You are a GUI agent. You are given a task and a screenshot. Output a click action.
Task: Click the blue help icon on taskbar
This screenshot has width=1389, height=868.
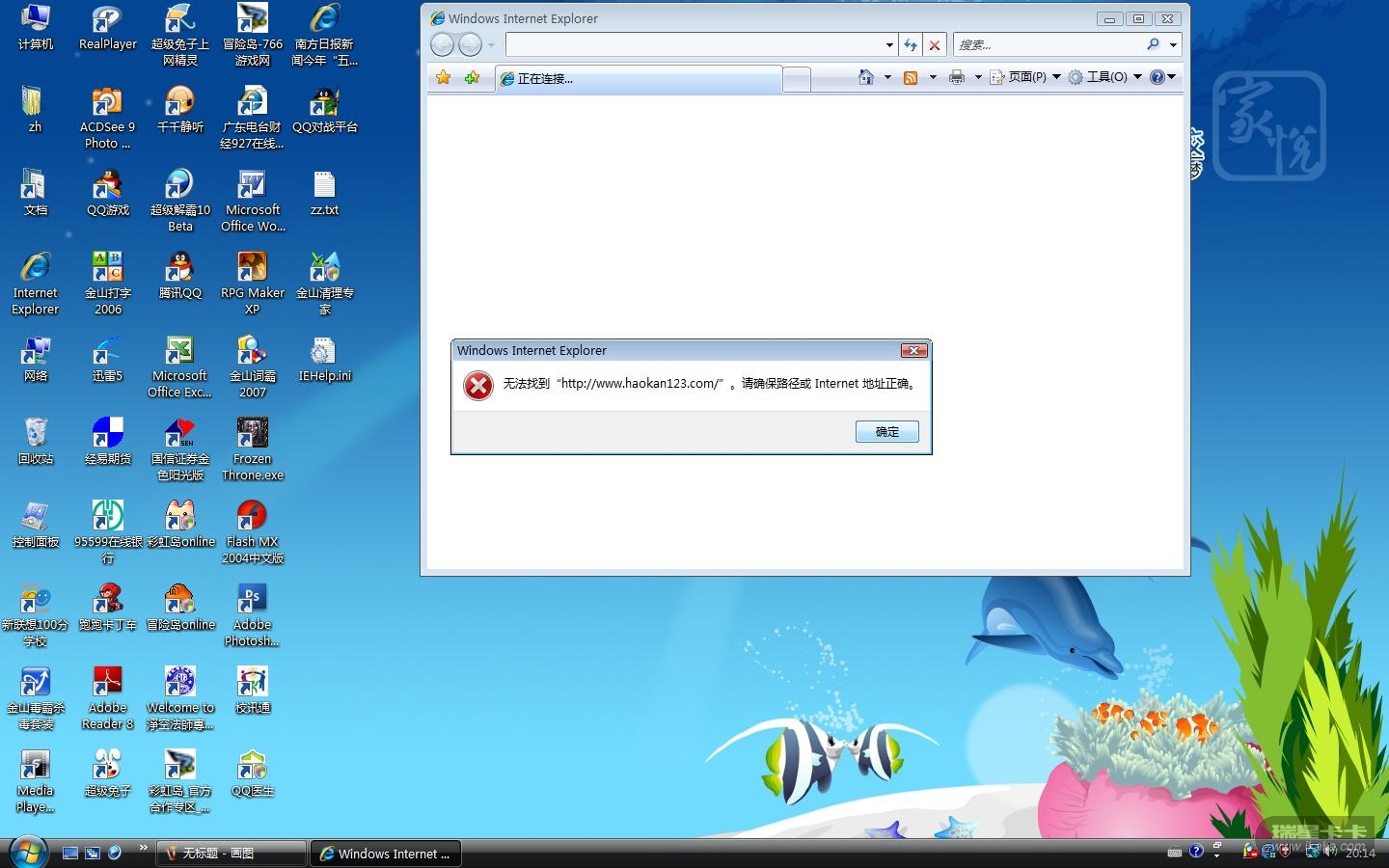[x=1196, y=851]
